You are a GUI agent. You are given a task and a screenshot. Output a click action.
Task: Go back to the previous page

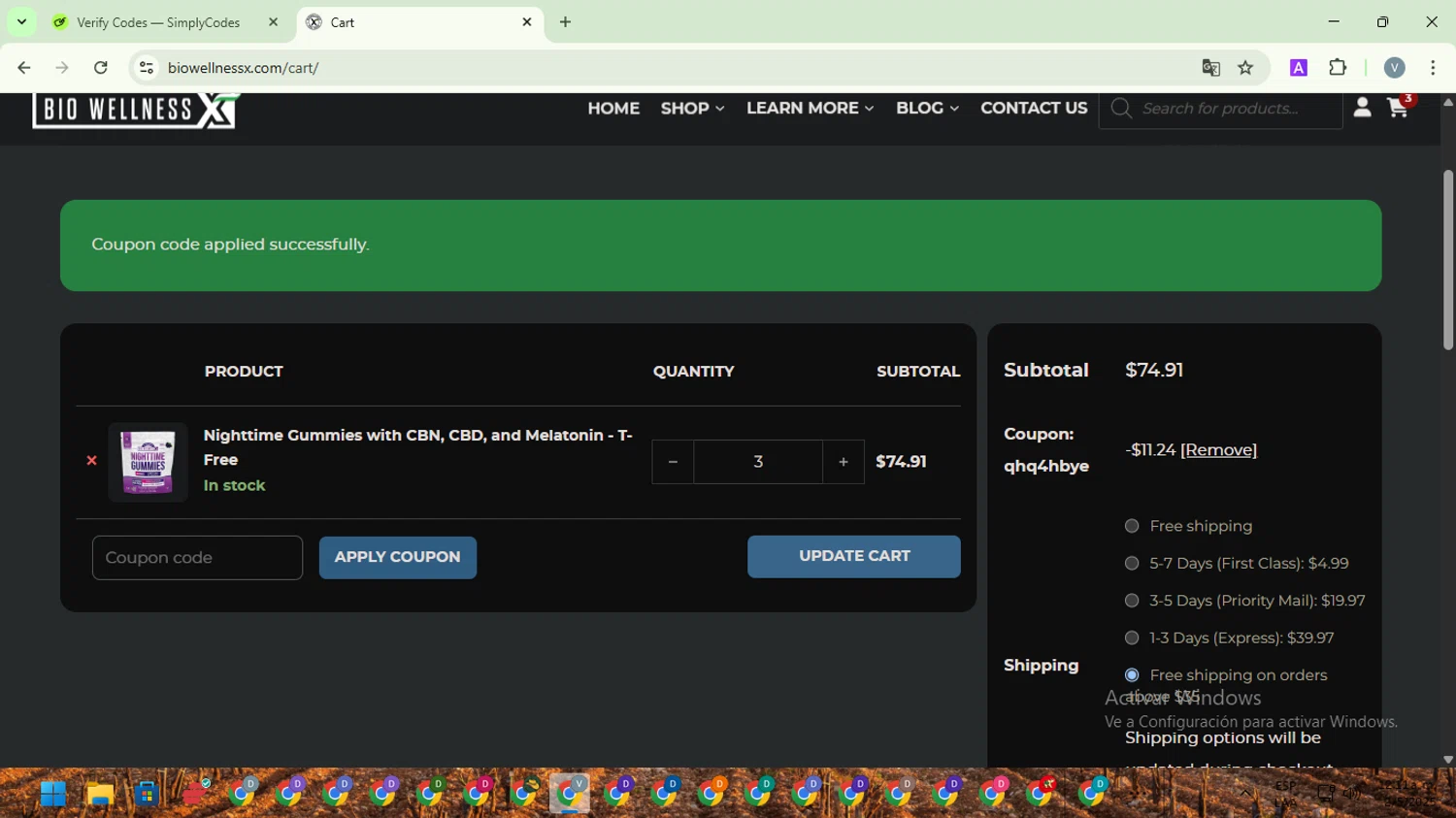point(24,68)
